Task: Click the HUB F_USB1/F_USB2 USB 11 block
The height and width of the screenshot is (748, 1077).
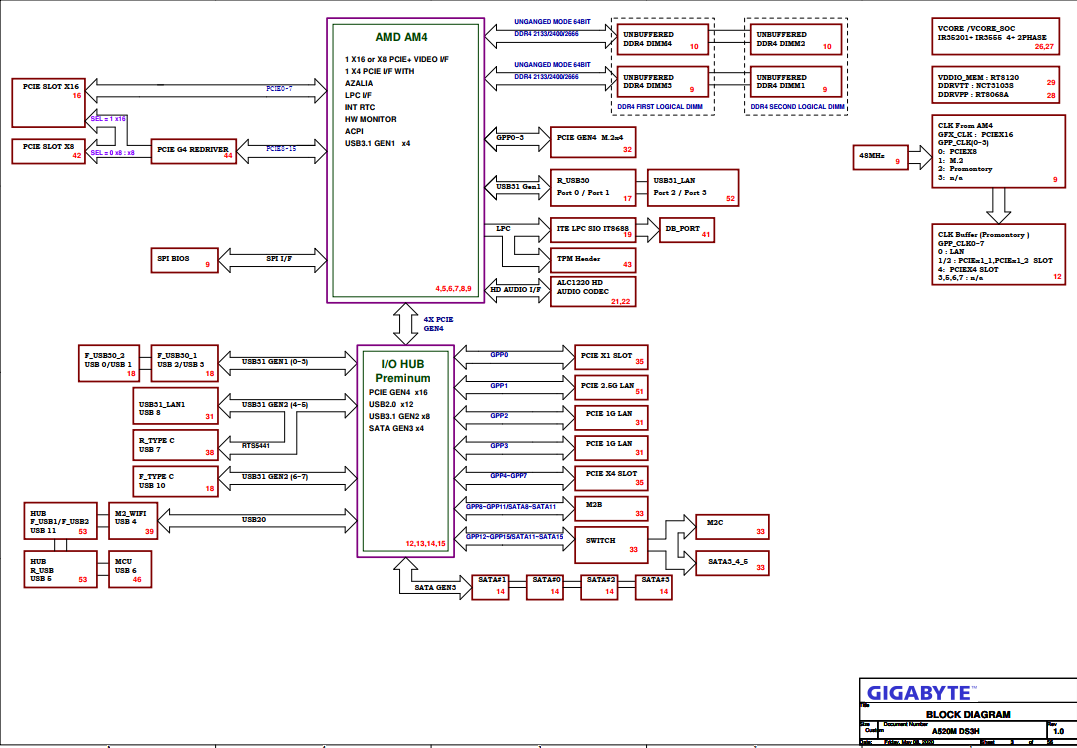Action: coord(60,521)
